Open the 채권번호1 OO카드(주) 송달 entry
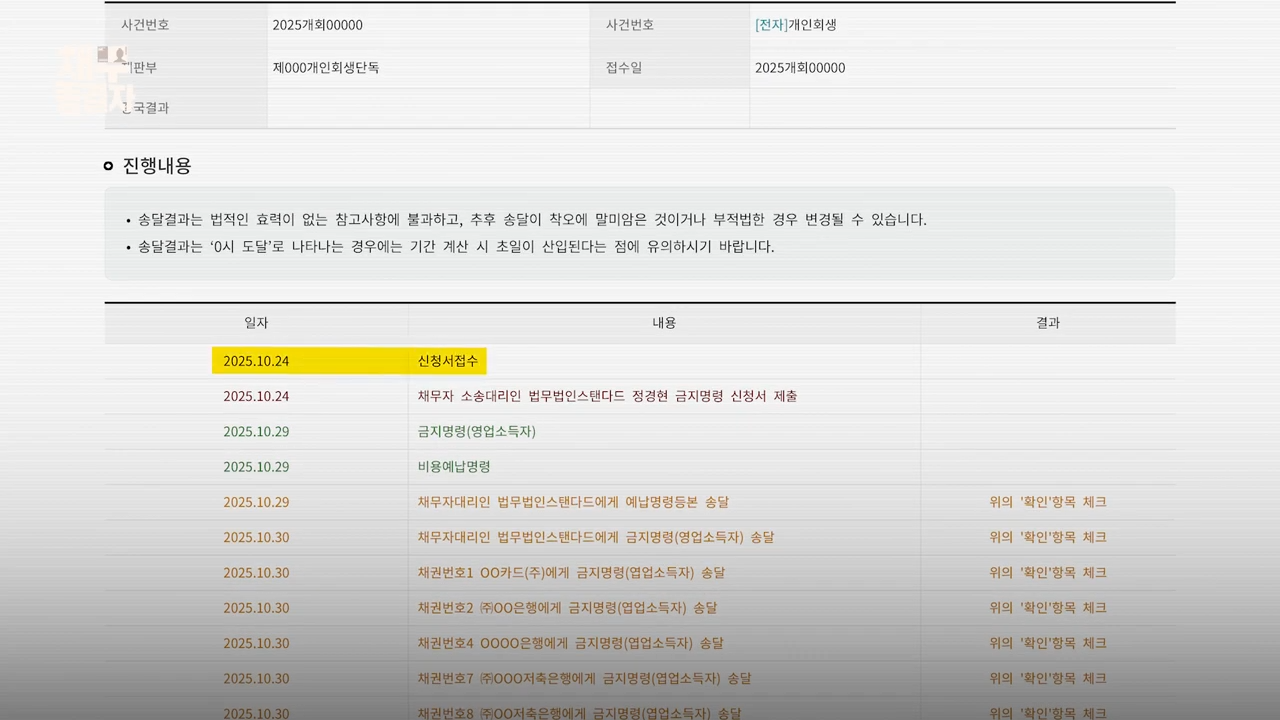Screen dimensions: 1280x720 (571, 573)
